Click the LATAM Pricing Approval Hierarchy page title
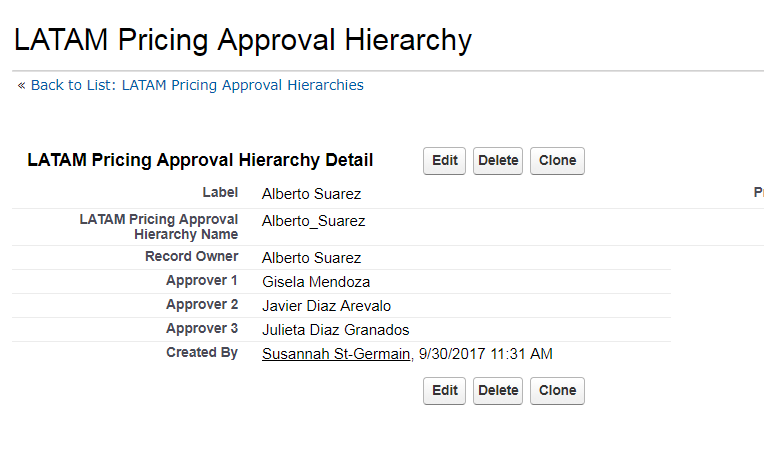 pyautogui.click(x=243, y=40)
